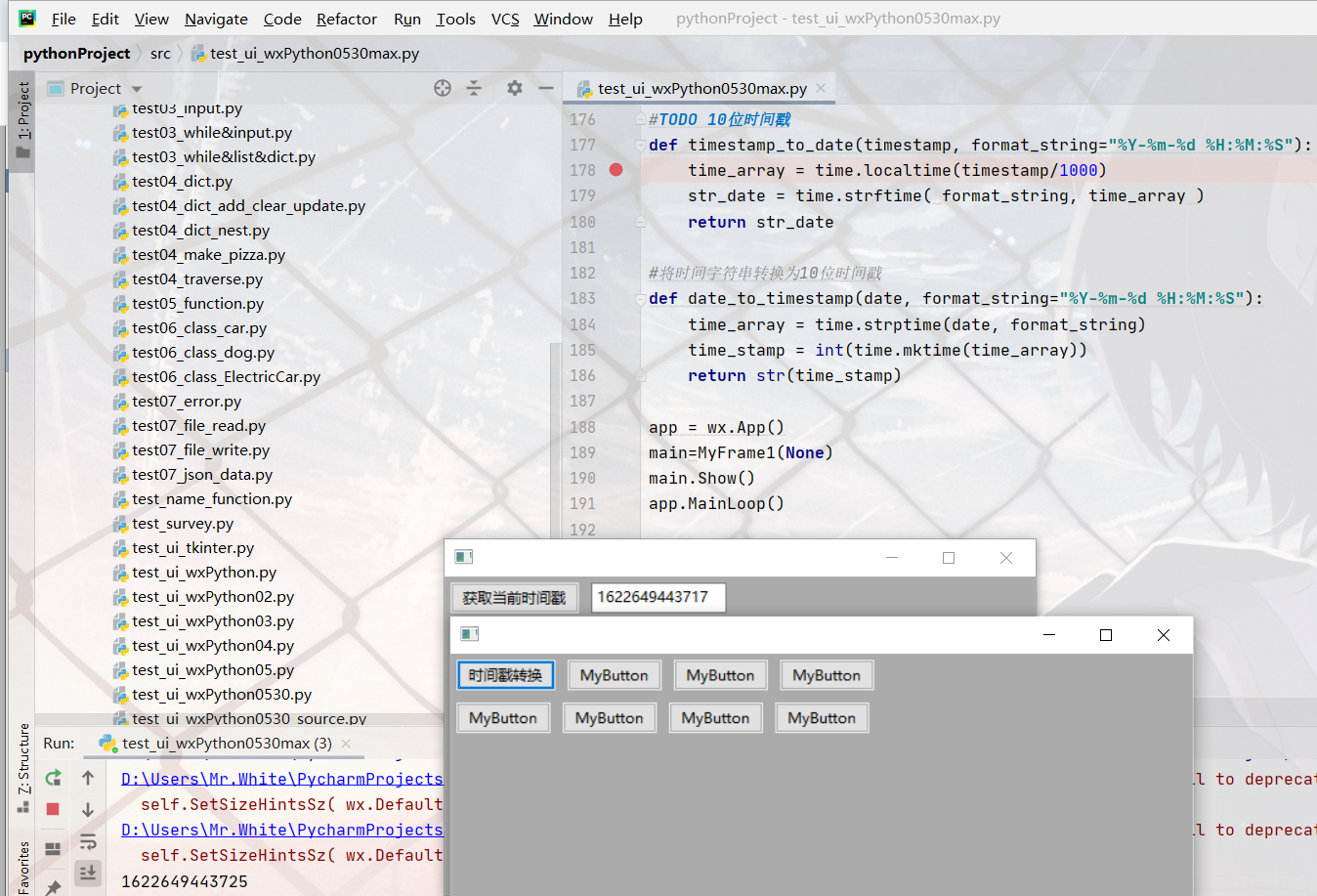The height and width of the screenshot is (896, 1317).
Task: Click the 时间戳转换 button
Action: point(505,675)
